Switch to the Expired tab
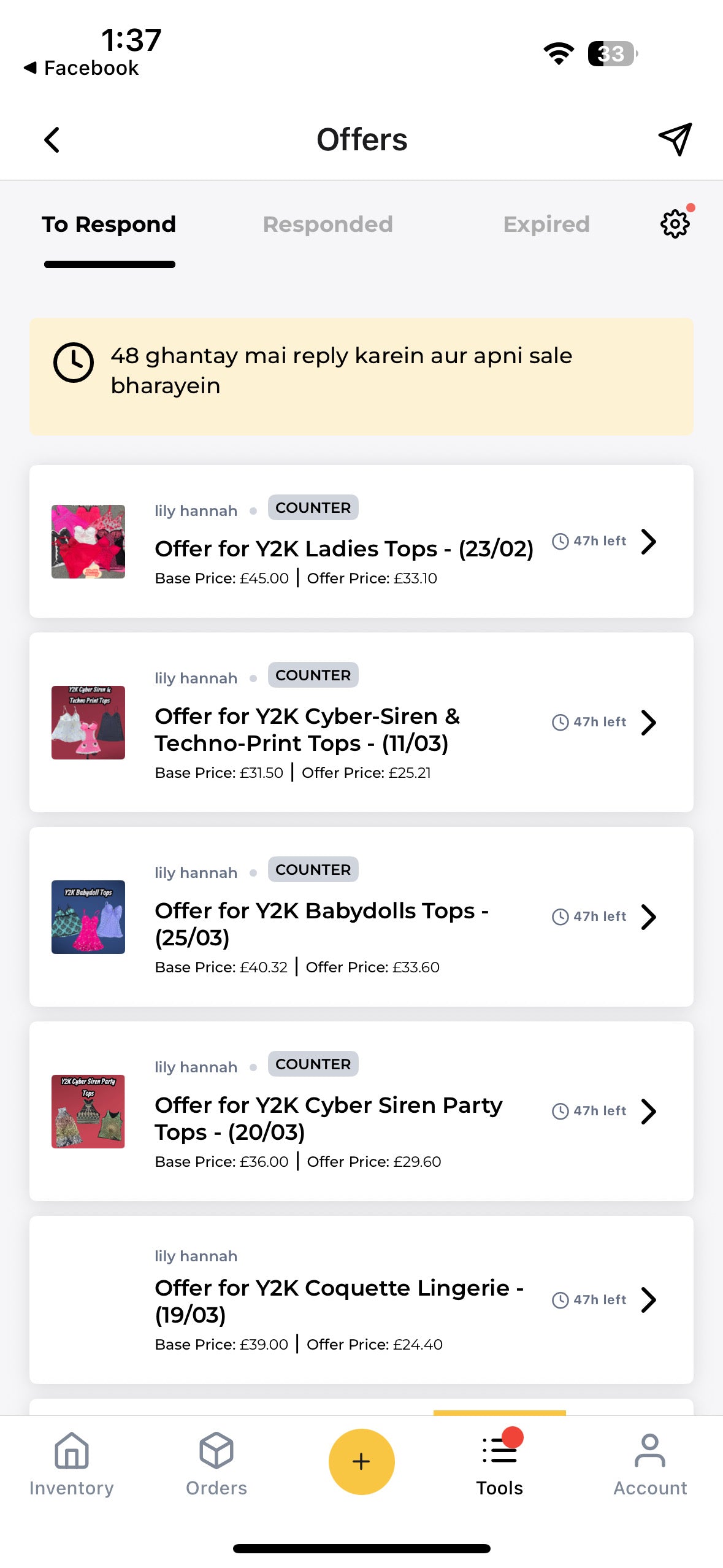Viewport: 723px width, 1568px height. [x=546, y=225]
